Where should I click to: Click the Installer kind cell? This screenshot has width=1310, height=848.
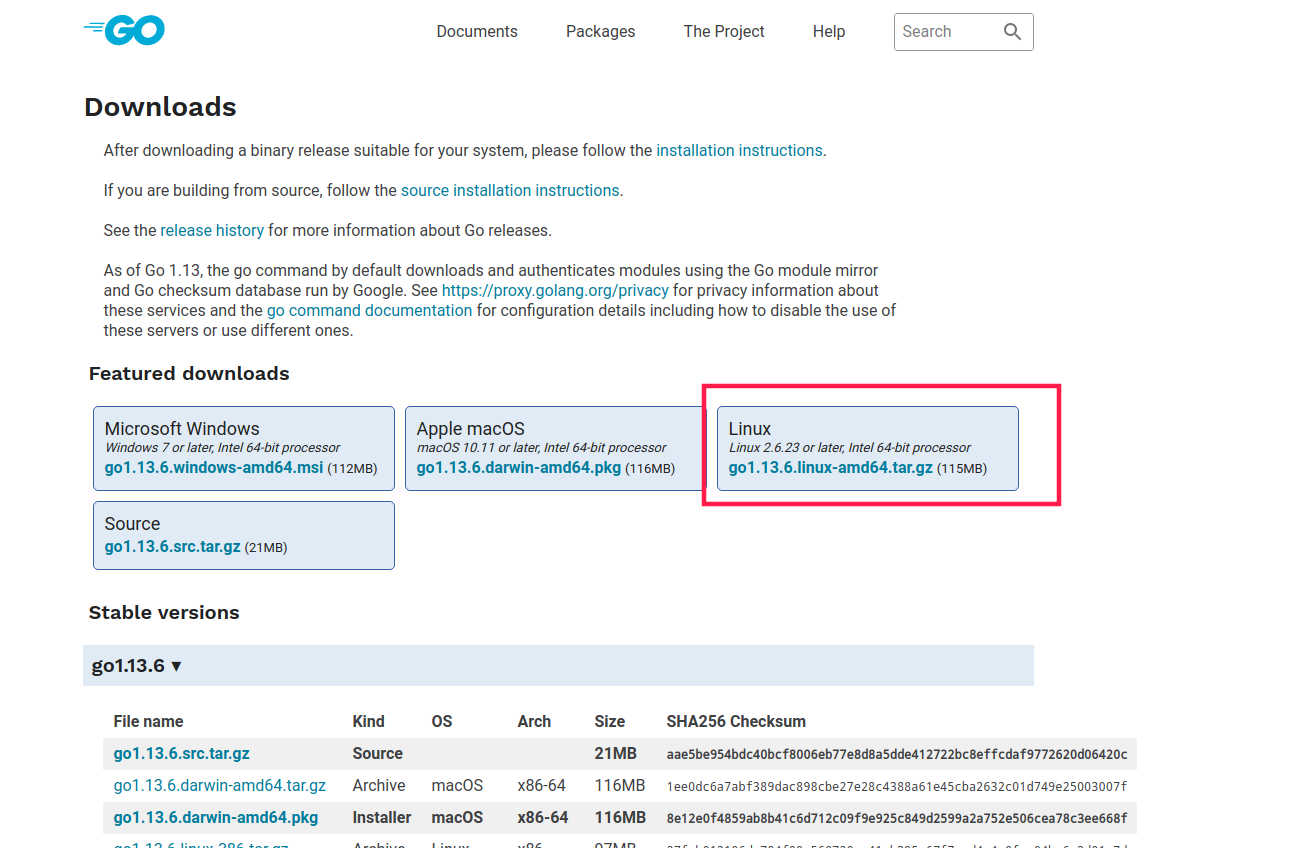(x=382, y=817)
